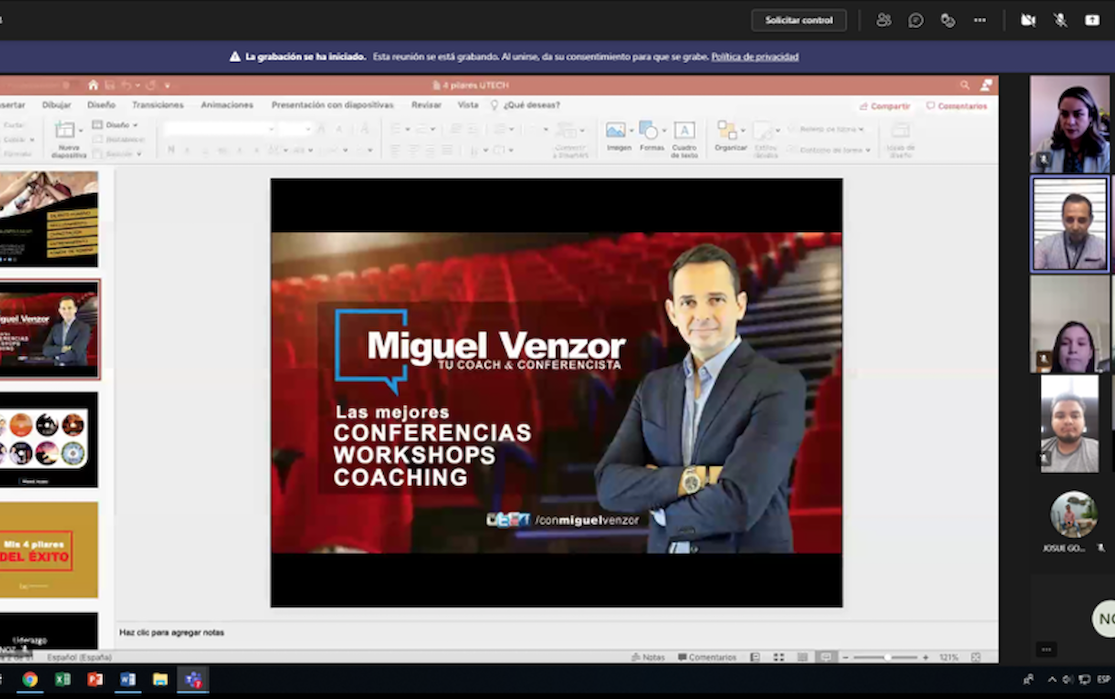Click the save icon in PowerPoint title bar

(110, 85)
